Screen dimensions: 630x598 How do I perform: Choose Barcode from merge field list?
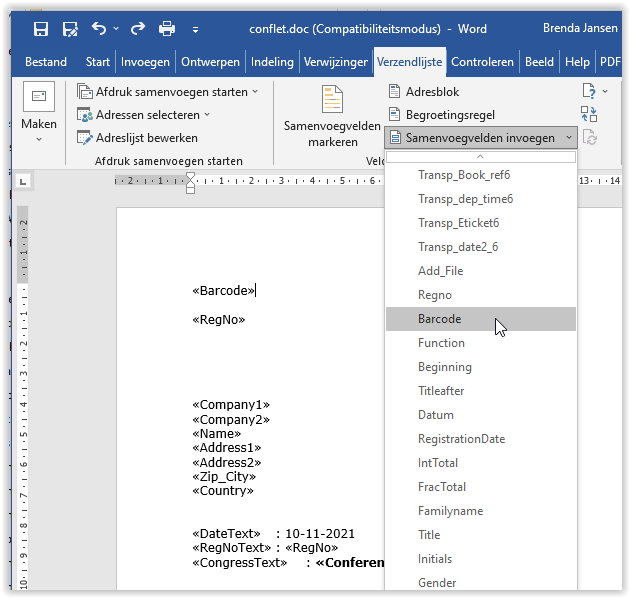click(481, 319)
